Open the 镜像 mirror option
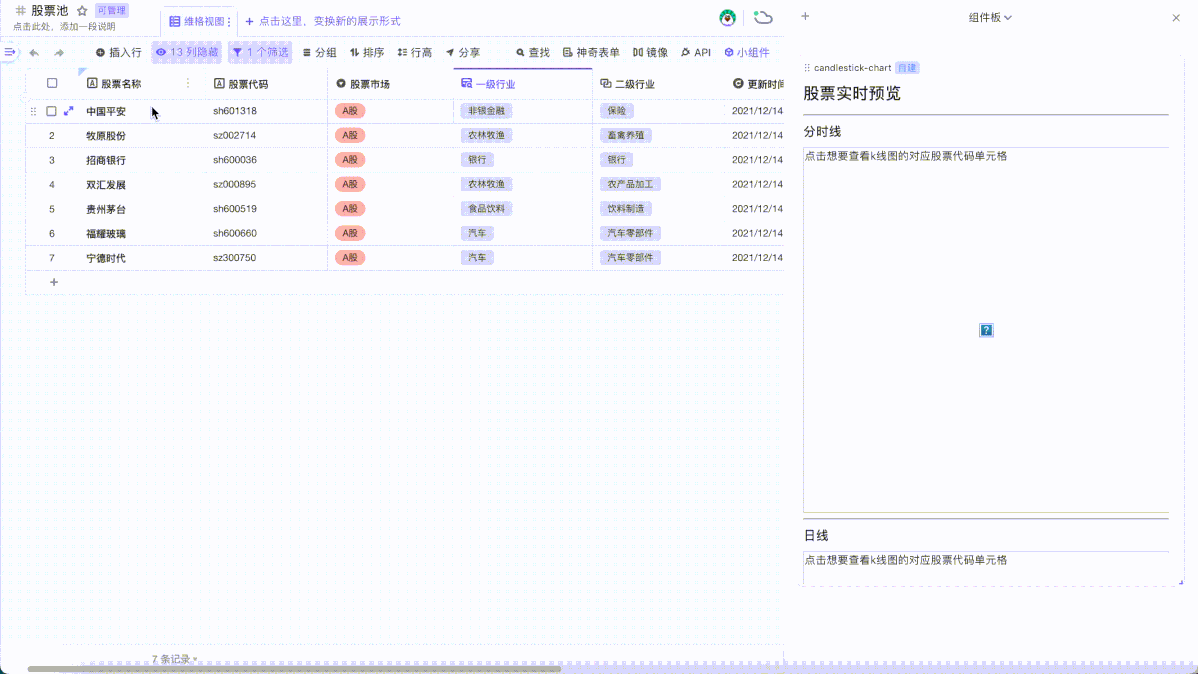Screen dimensions: 1198x674 click(650, 53)
